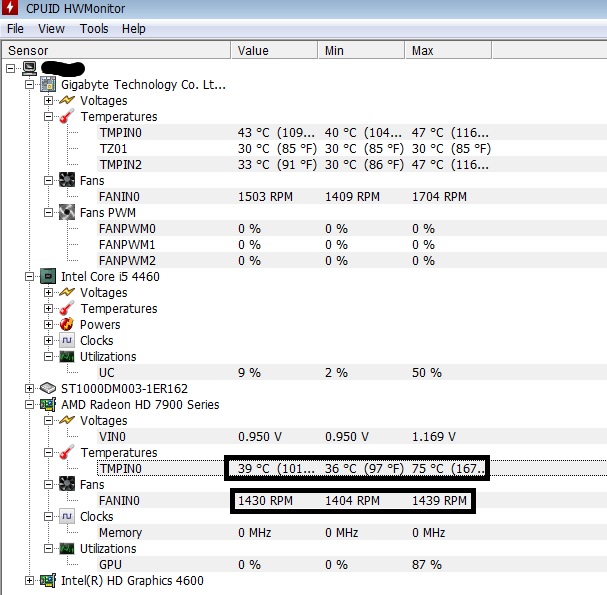
Task: Open the File menu
Action: (15, 29)
